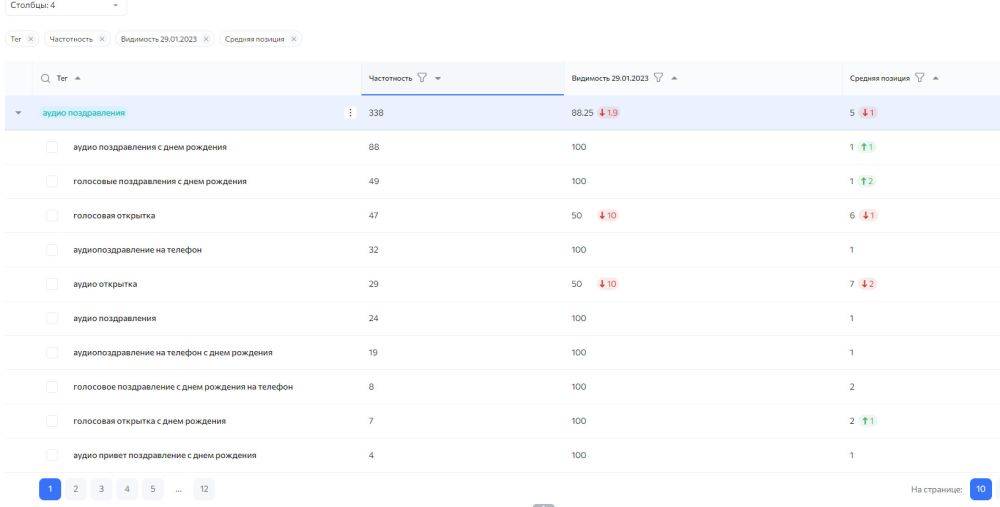This screenshot has width=1000, height=507.
Task: Check голосовые поздравления с днем рождения row
Action: [52, 181]
